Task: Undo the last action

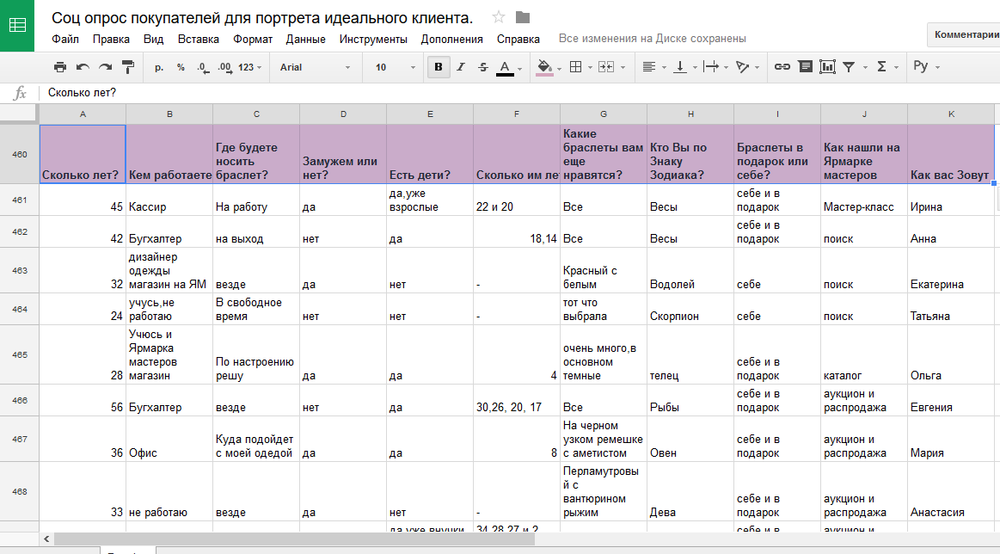Action: [82, 67]
